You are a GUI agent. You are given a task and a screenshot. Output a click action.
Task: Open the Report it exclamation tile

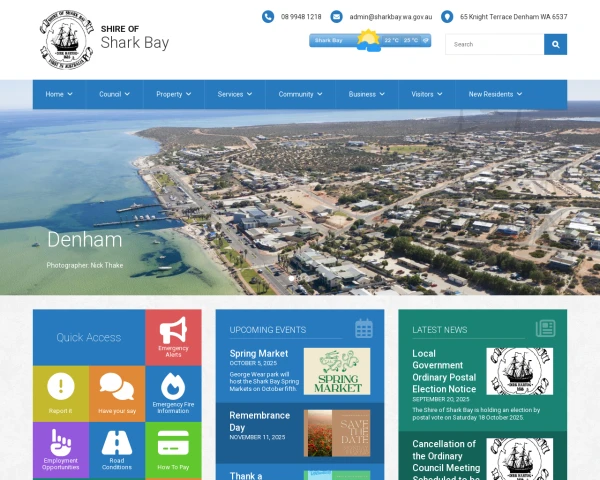click(x=61, y=393)
